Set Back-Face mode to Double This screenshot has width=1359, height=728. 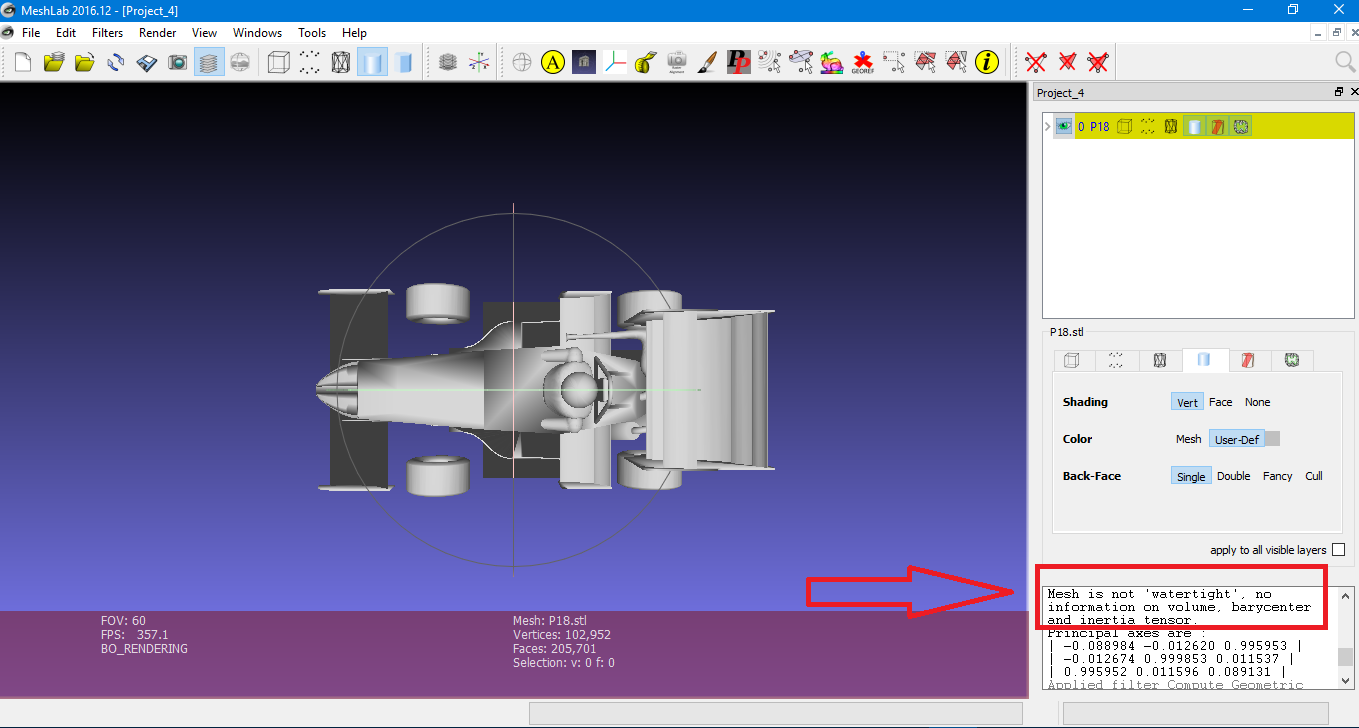[1233, 476]
